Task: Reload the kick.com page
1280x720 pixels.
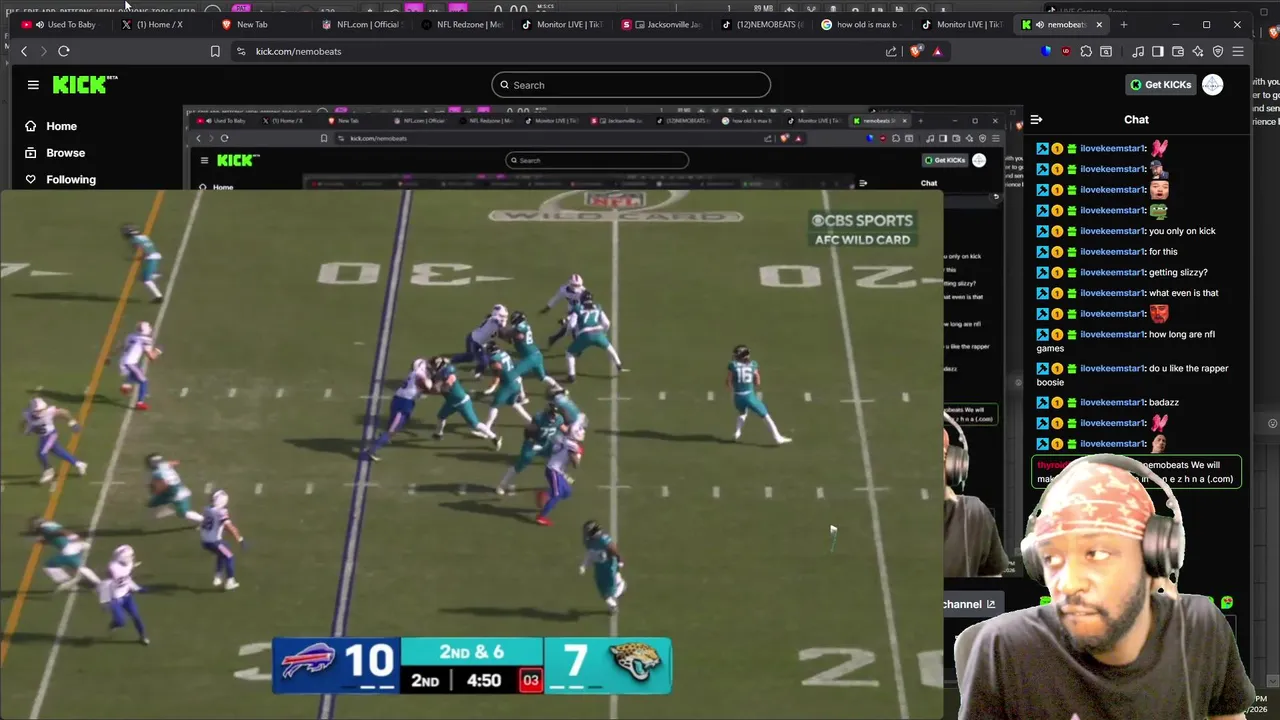Action: (x=64, y=51)
